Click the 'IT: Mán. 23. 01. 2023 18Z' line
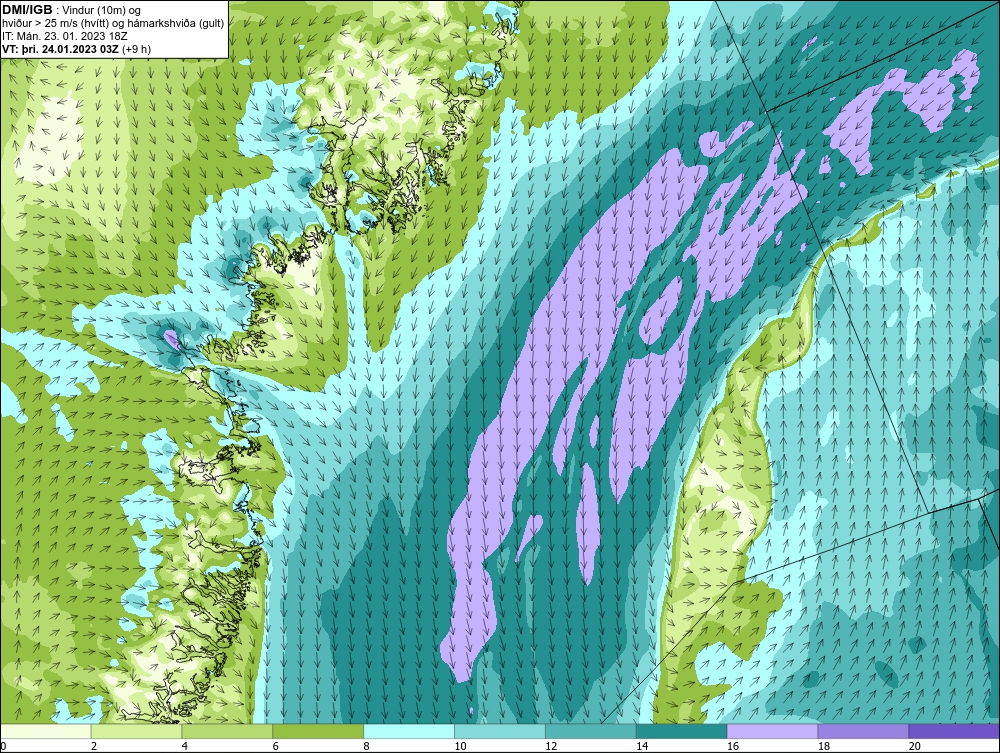Screen dimensions: 1000x753 [64, 36]
